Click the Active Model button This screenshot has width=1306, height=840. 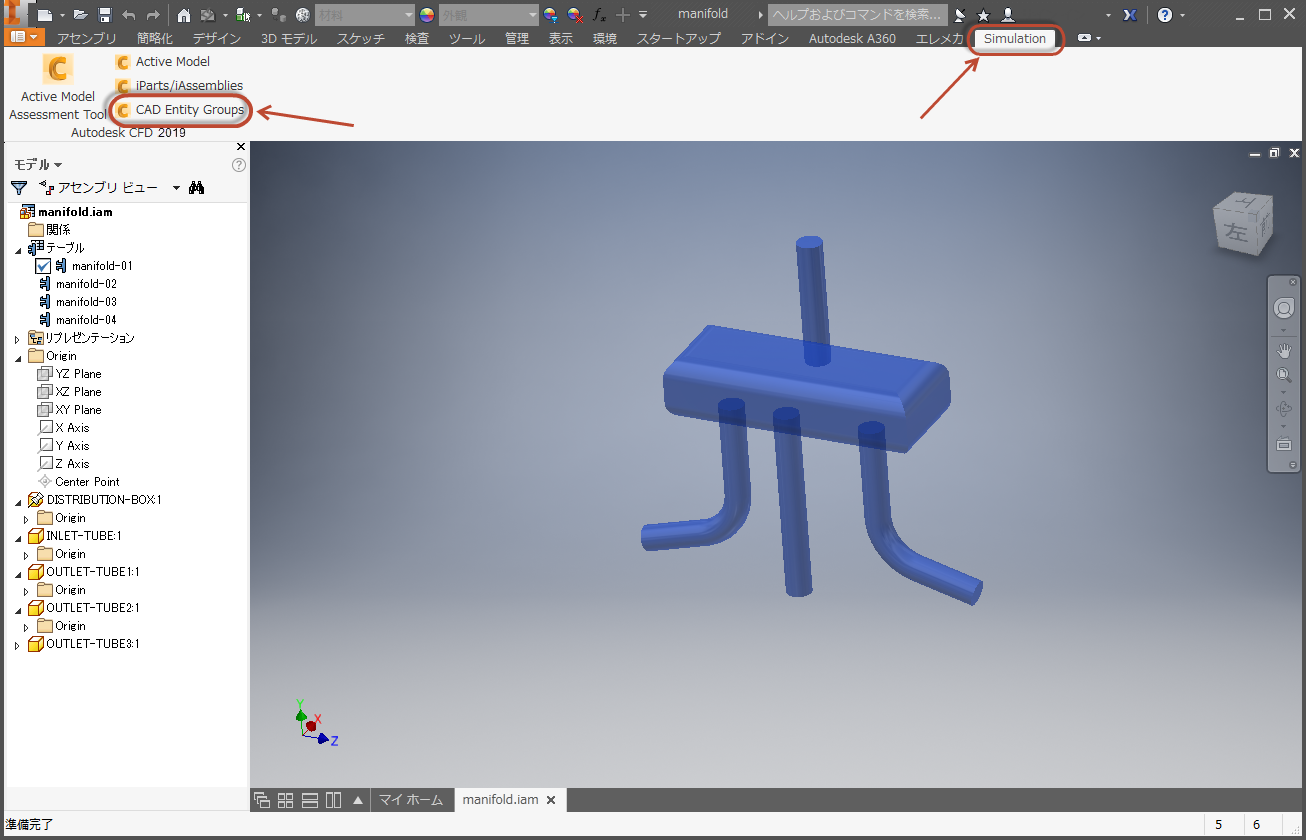point(162,62)
